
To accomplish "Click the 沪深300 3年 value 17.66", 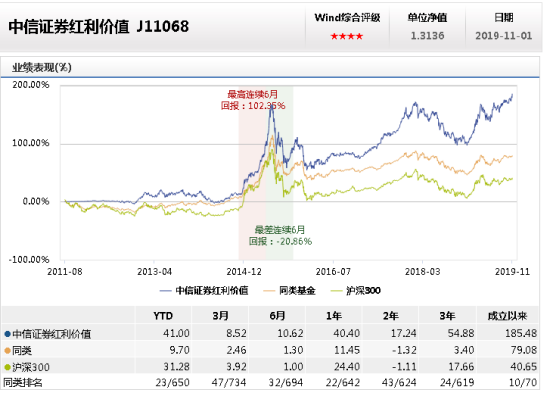I will tap(461, 367).
